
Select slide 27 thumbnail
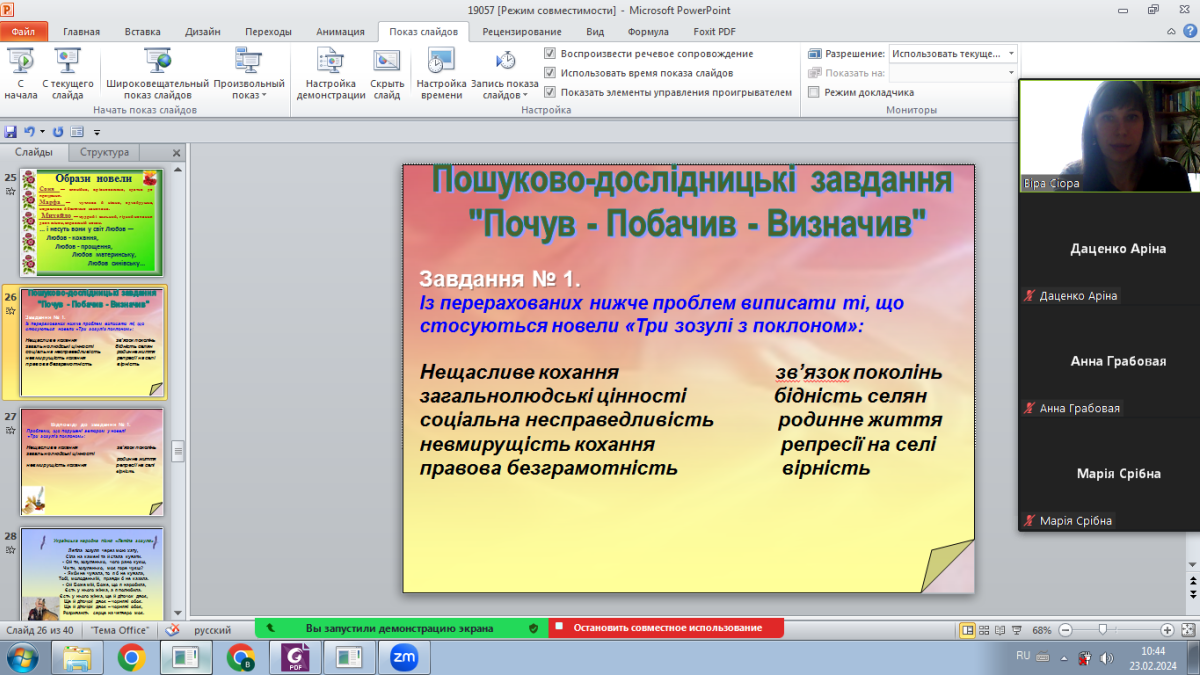click(92, 460)
